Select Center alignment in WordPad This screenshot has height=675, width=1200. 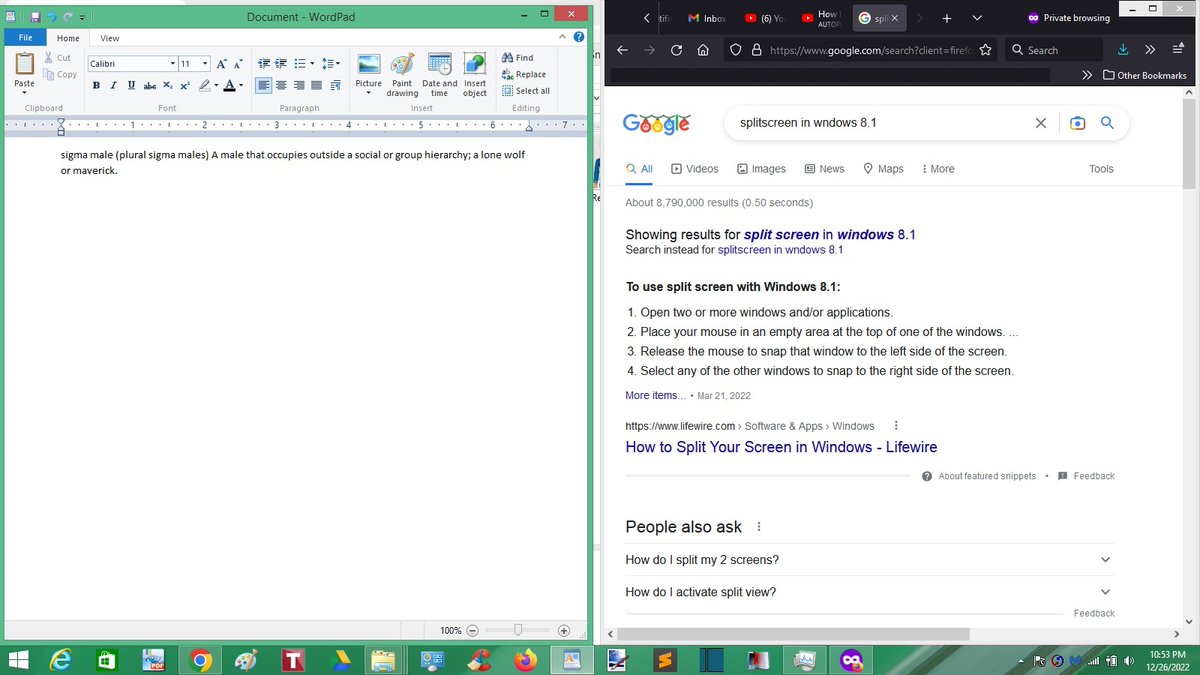[x=282, y=86]
